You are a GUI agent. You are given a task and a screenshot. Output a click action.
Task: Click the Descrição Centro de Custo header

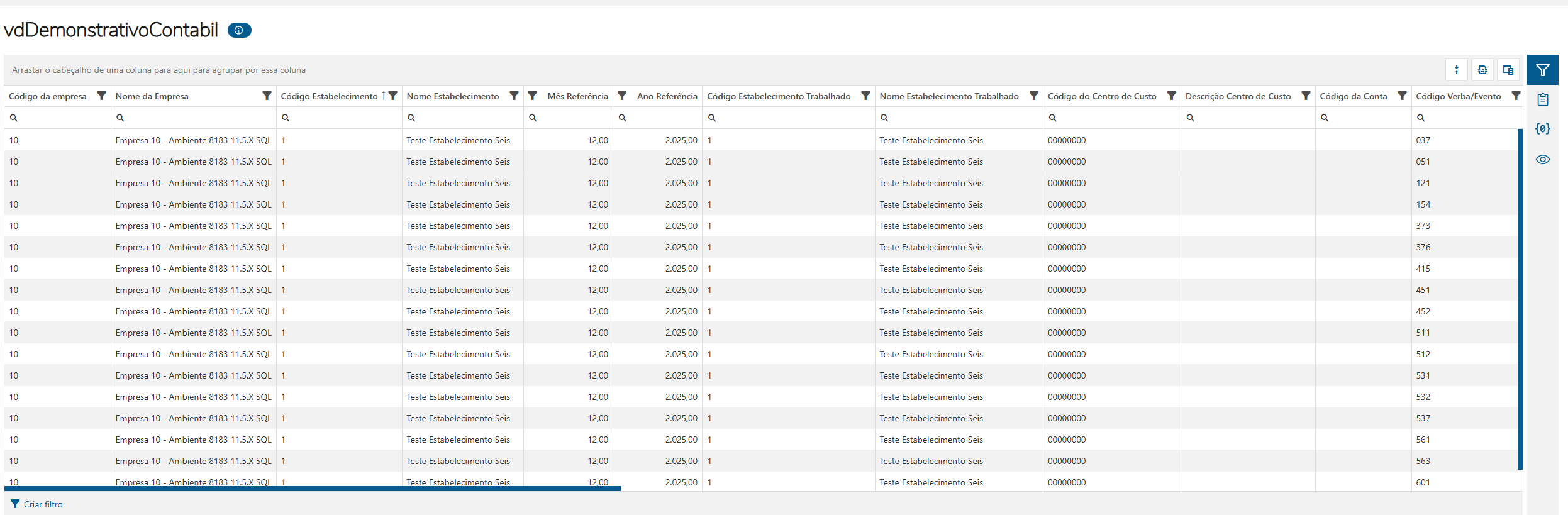coord(1237,96)
